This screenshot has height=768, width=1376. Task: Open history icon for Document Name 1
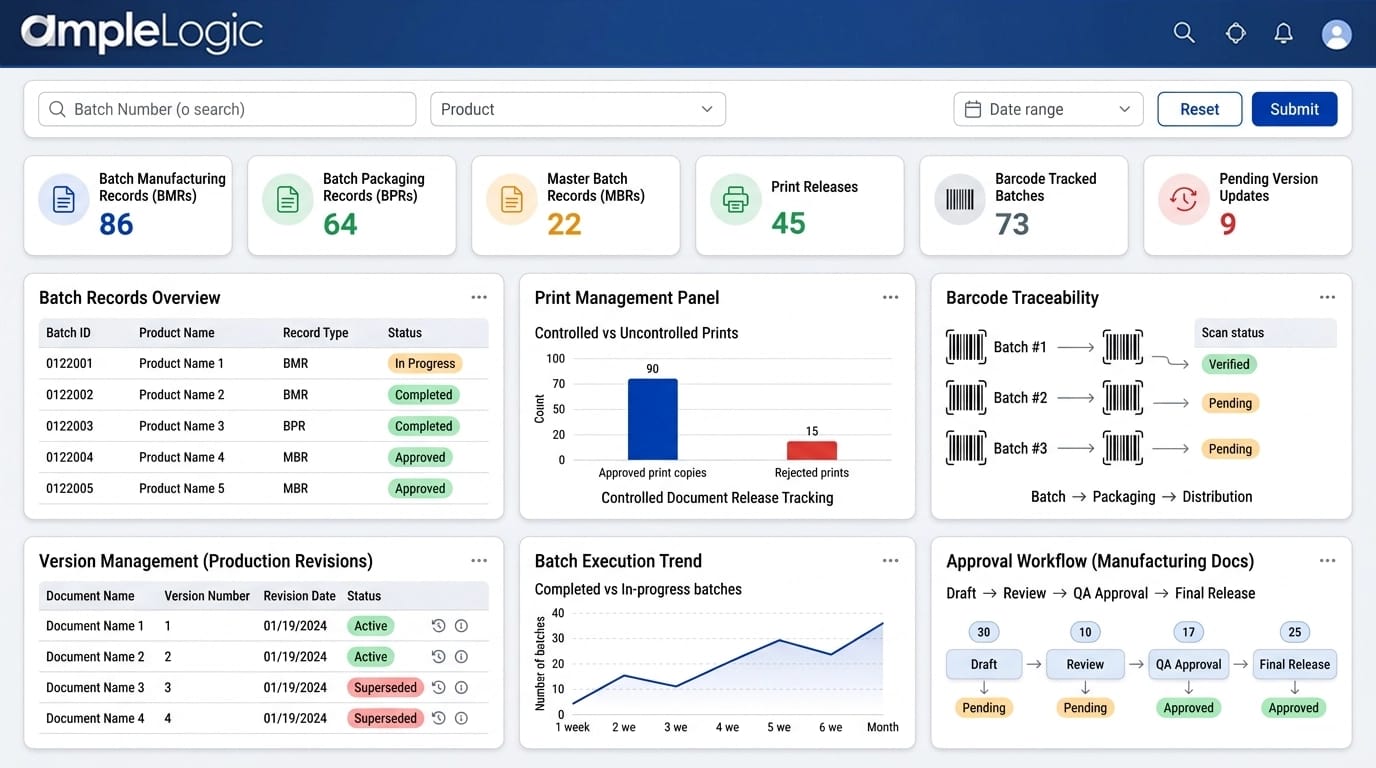pos(438,626)
